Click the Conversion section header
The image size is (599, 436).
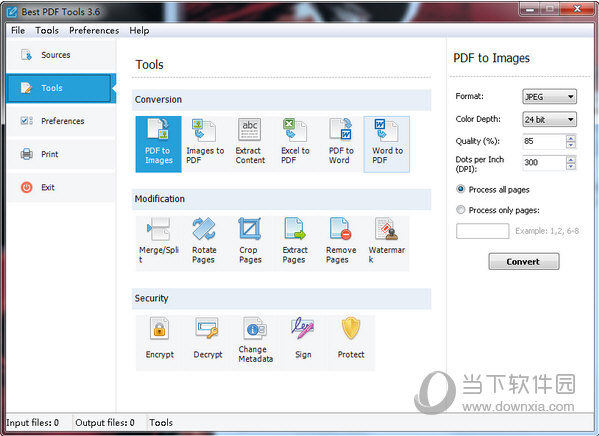282,100
